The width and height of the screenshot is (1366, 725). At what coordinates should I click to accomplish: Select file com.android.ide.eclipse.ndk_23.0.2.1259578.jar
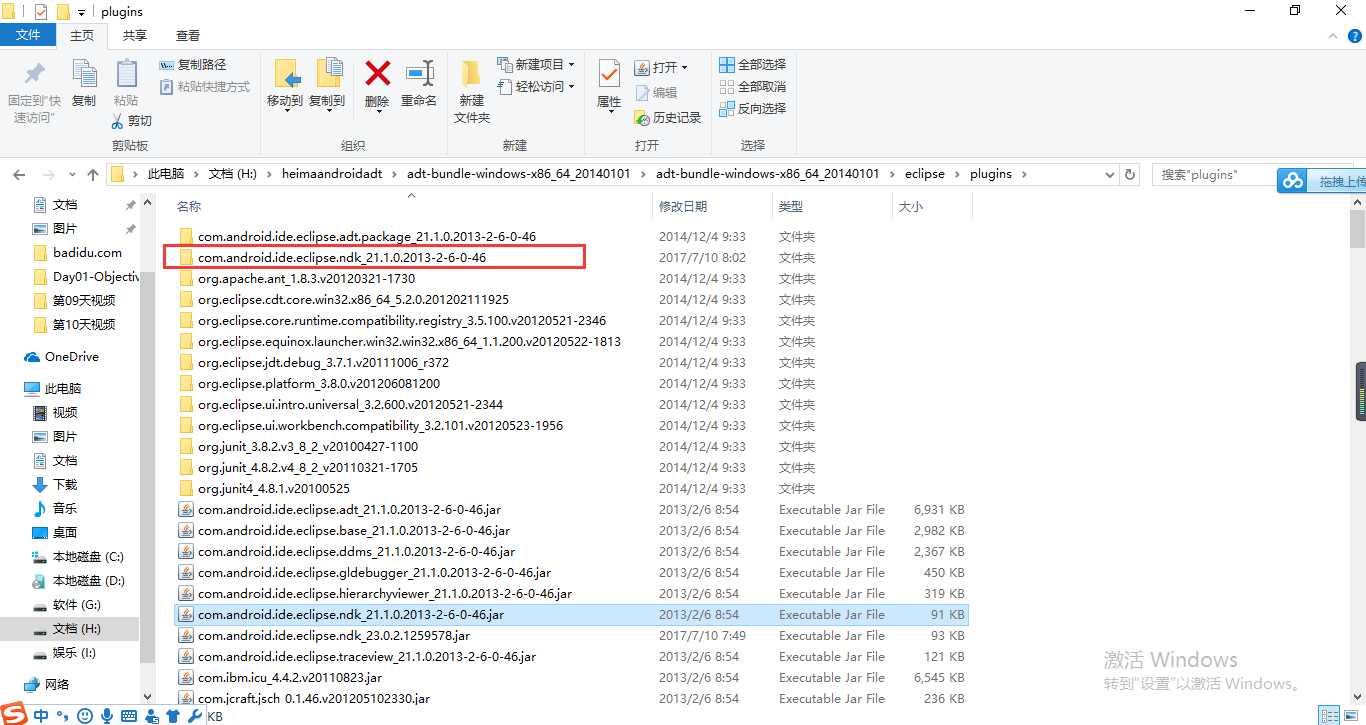[334, 636]
